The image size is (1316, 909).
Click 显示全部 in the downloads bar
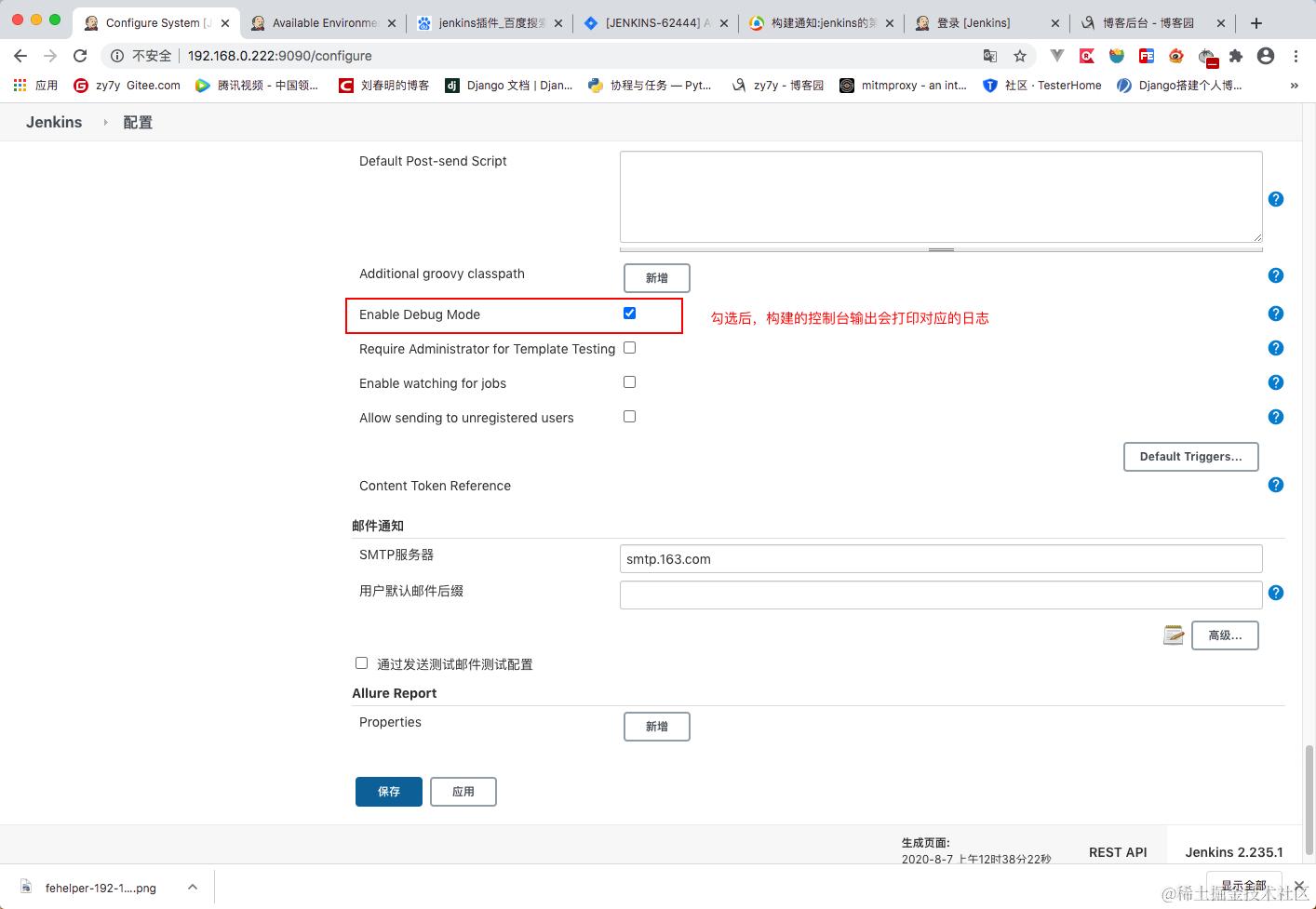tap(1243, 886)
